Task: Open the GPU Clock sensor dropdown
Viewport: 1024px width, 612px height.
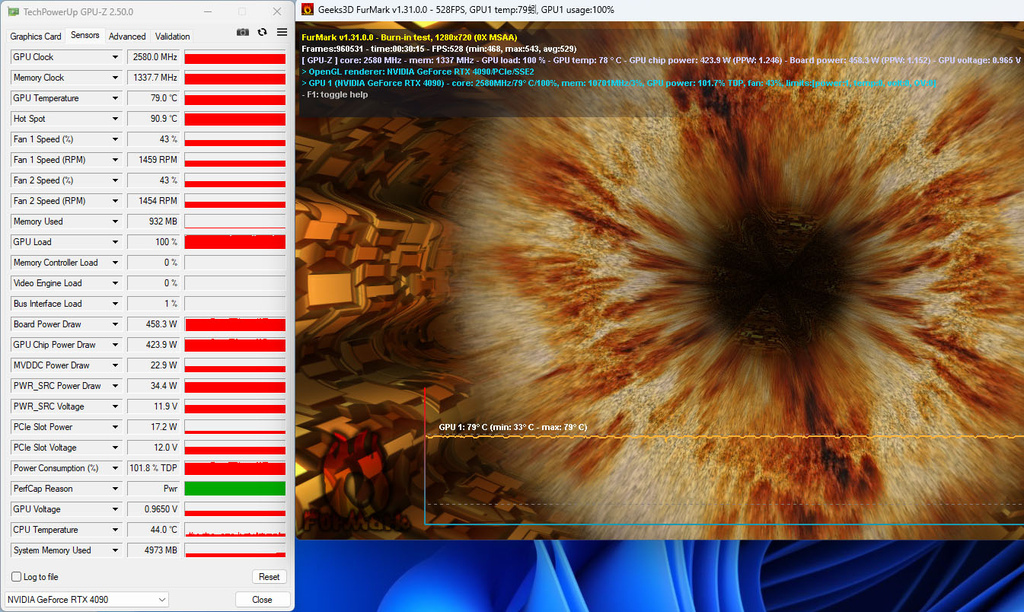Action: pyautogui.click(x=115, y=57)
